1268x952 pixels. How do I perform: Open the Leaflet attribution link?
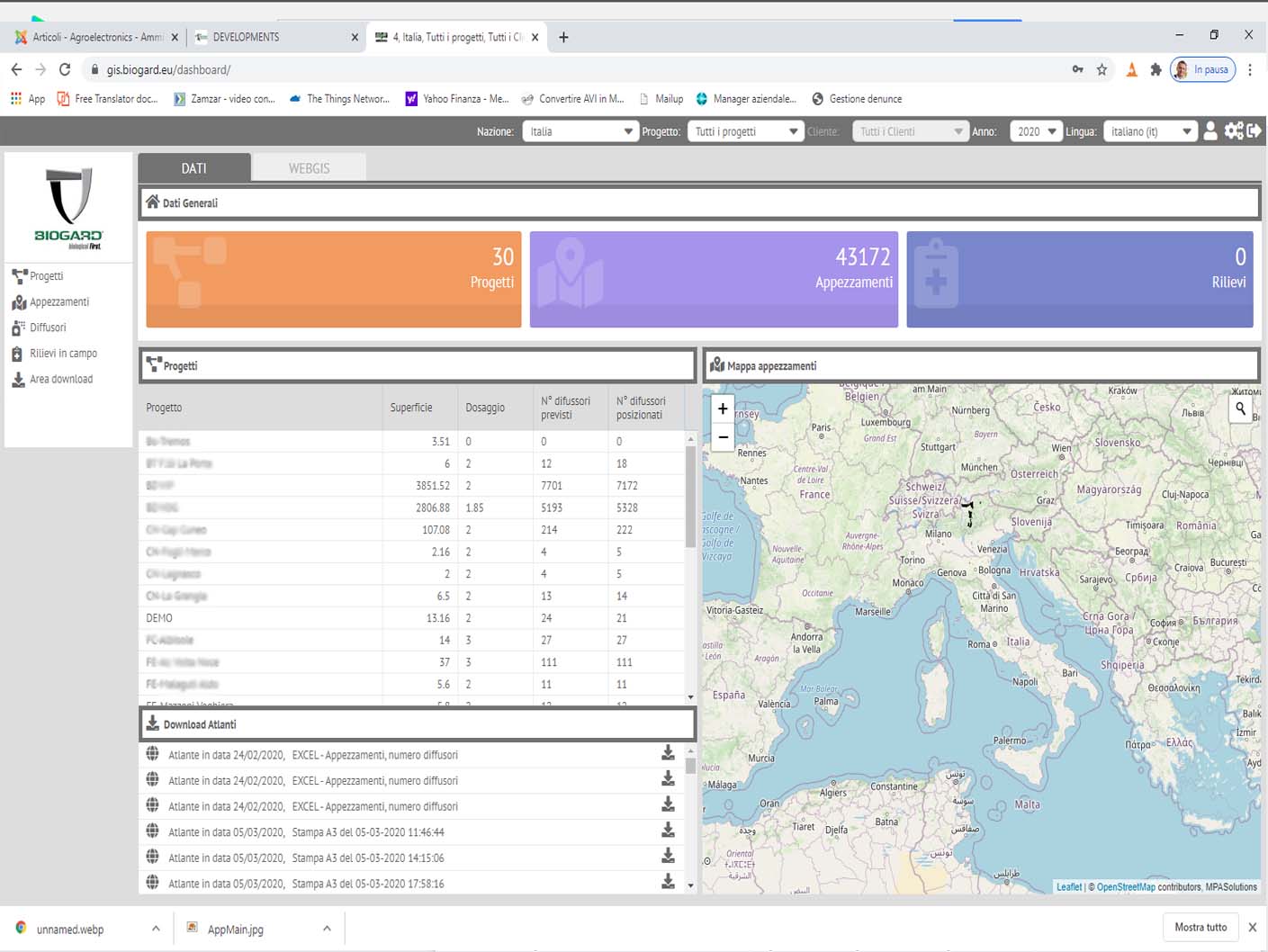[1069, 887]
